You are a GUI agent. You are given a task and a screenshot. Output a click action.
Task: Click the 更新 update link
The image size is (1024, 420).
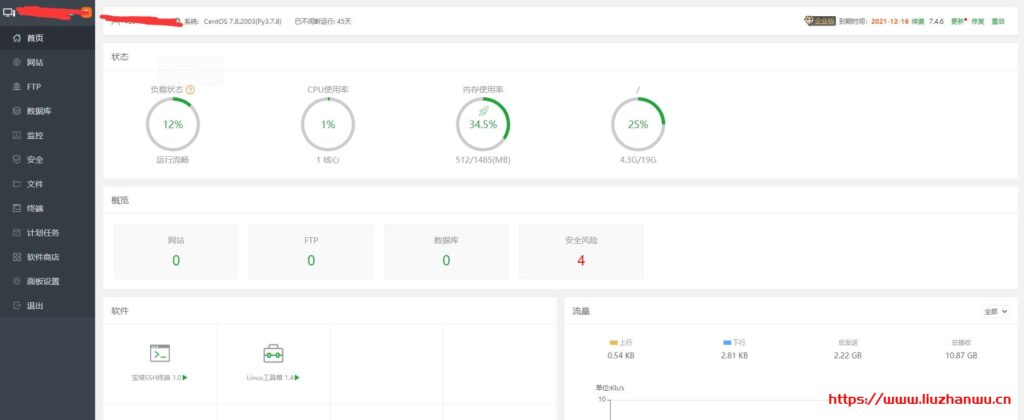pos(957,20)
